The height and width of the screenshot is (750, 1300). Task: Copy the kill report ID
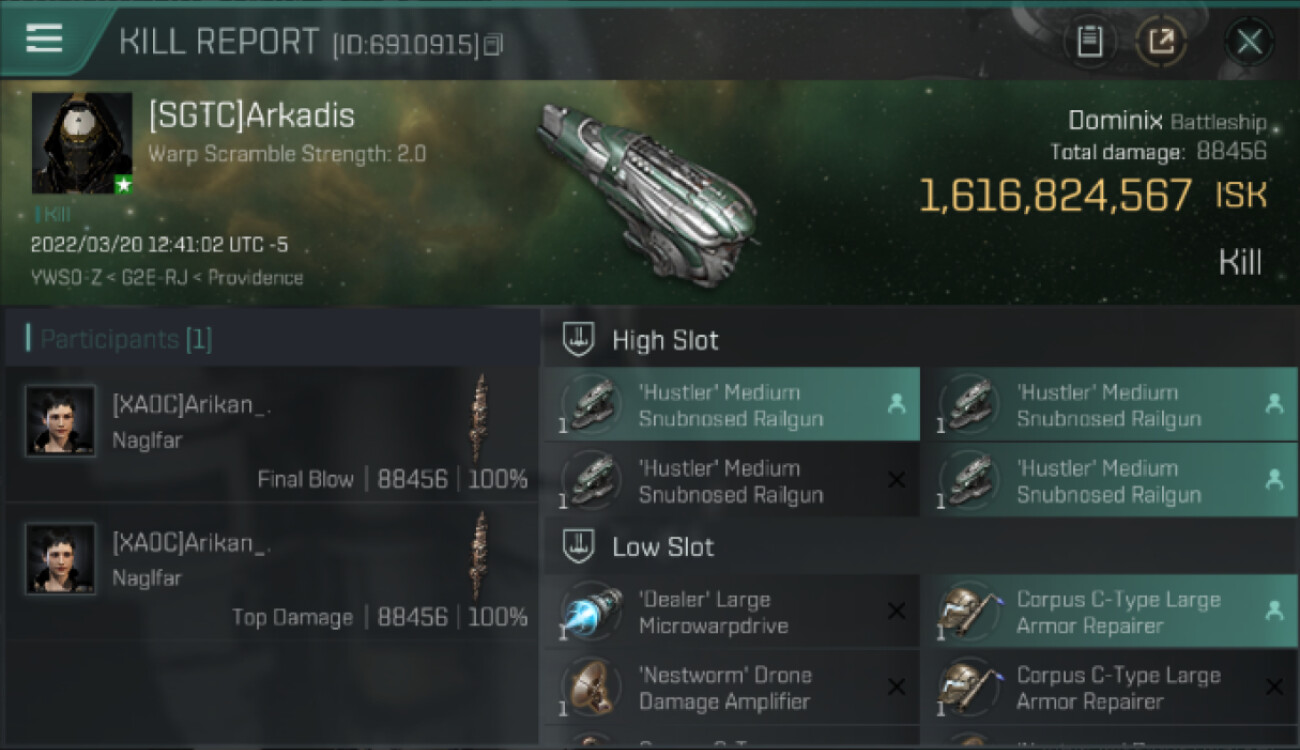pyautogui.click(x=492, y=45)
